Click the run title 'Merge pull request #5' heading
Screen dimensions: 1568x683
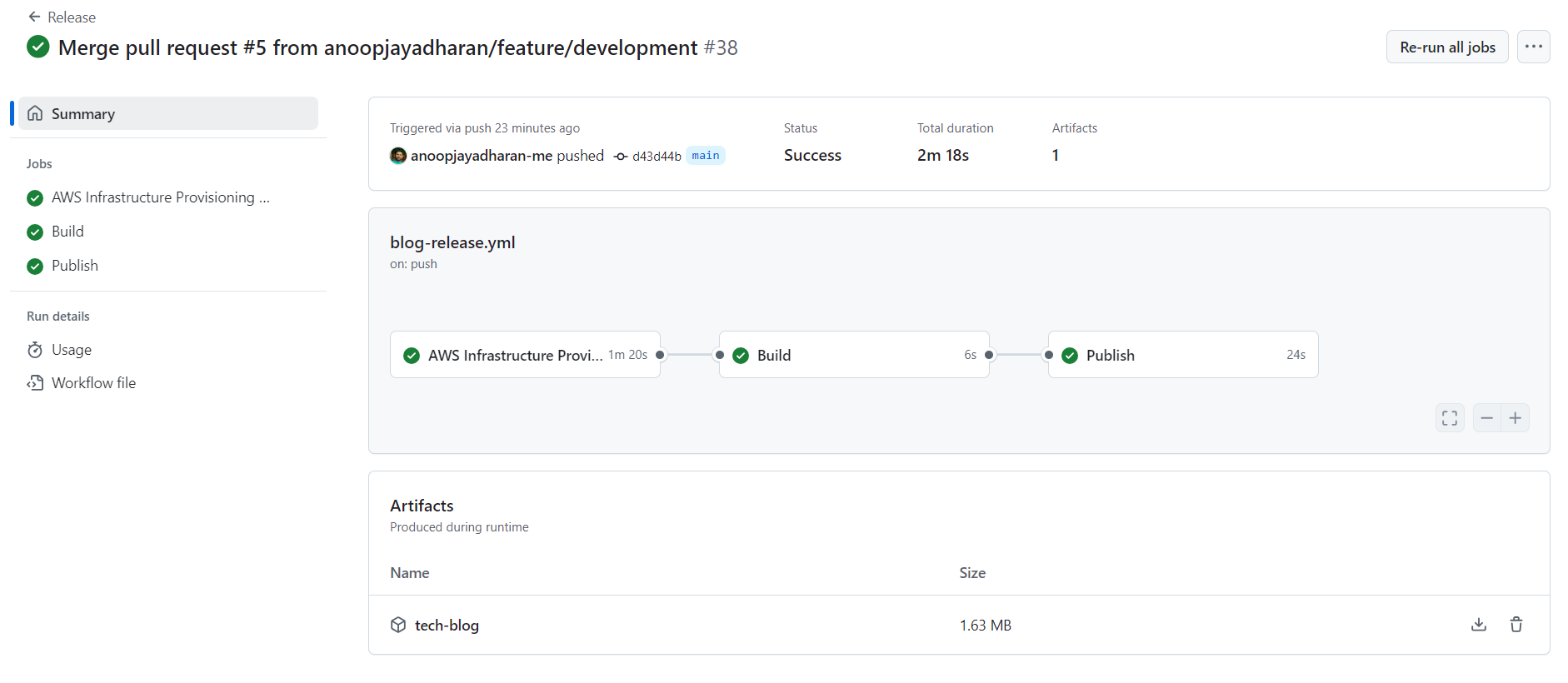coord(377,47)
